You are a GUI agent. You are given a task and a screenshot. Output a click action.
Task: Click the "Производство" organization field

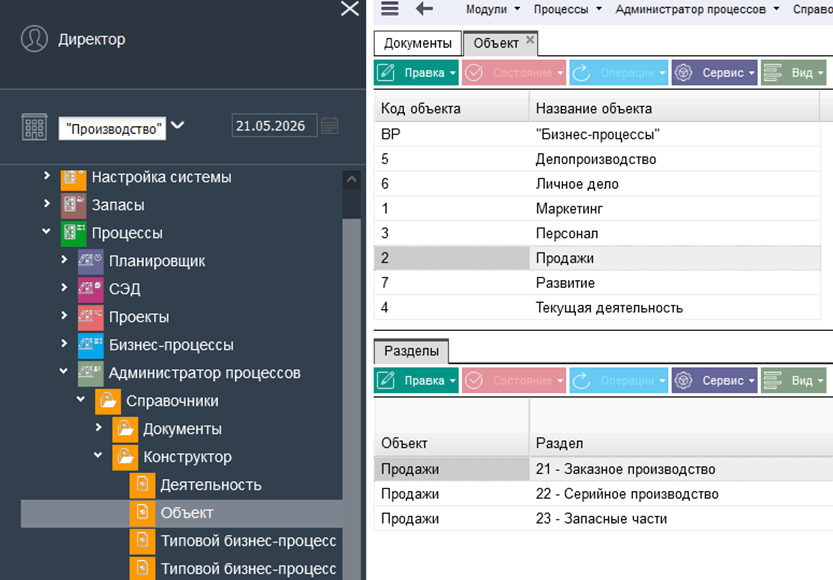coord(112,129)
